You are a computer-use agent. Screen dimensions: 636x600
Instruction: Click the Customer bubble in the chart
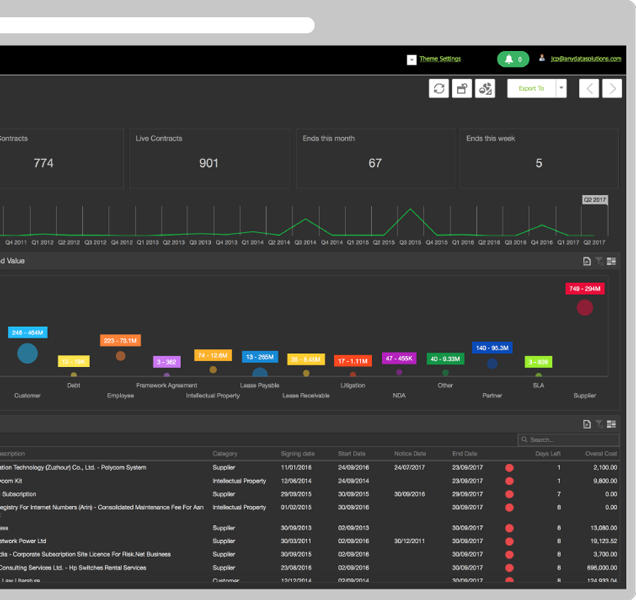[28, 353]
